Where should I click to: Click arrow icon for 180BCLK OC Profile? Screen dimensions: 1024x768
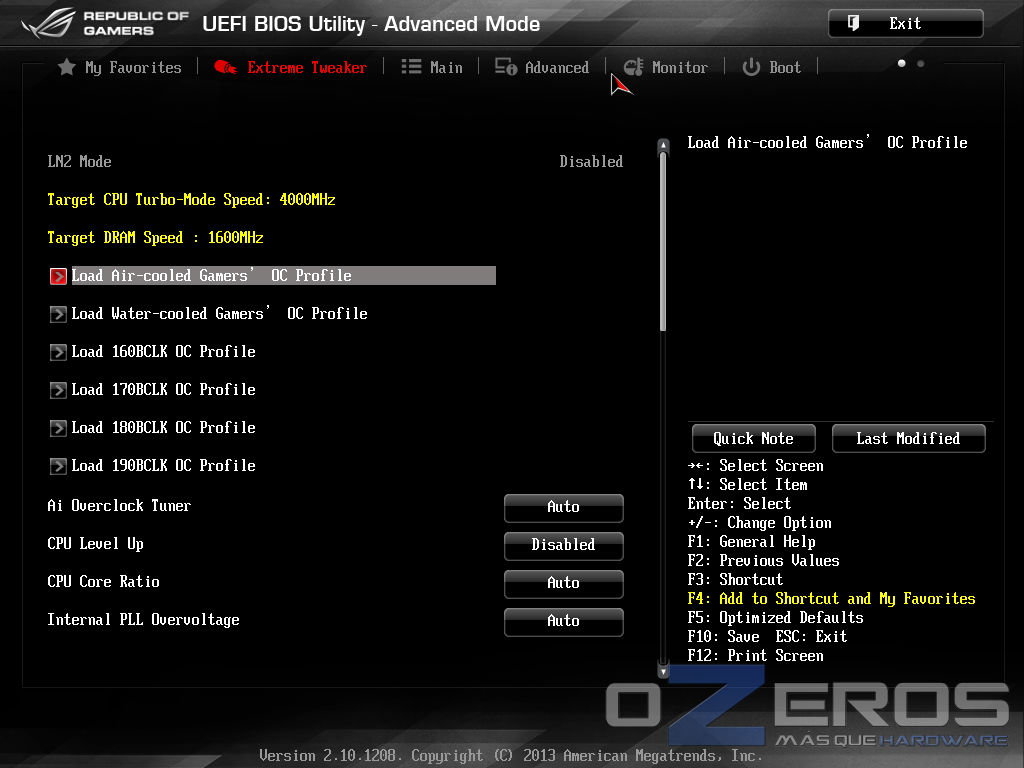click(58, 428)
